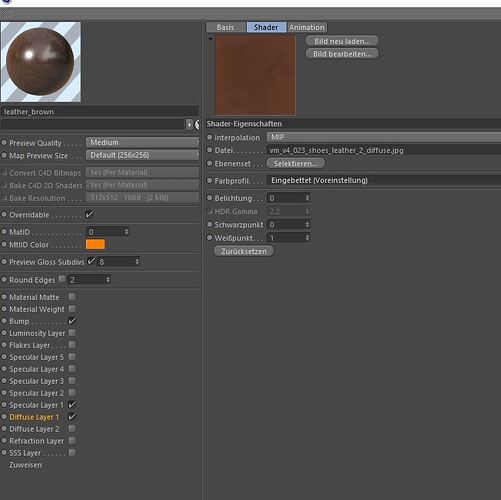Click the Schwarzpunkt animation dot
This screenshot has height=500, width=501.
tap(210, 224)
